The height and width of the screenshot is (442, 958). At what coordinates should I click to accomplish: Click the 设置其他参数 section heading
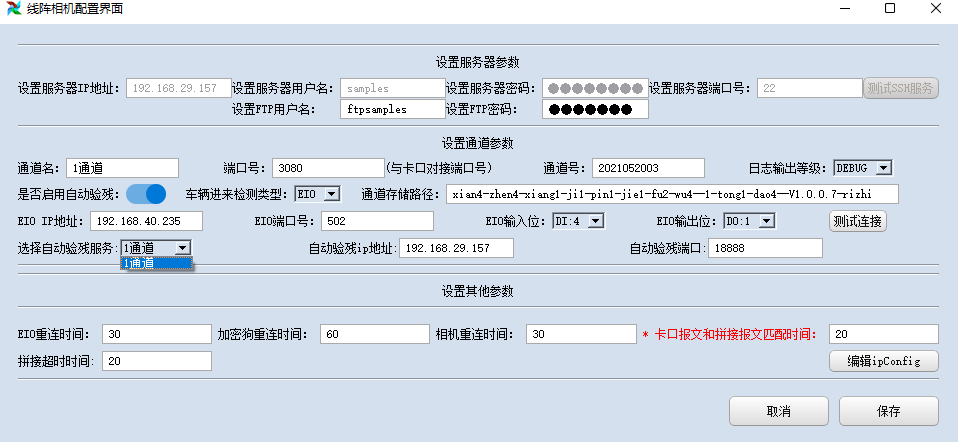coord(478,291)
